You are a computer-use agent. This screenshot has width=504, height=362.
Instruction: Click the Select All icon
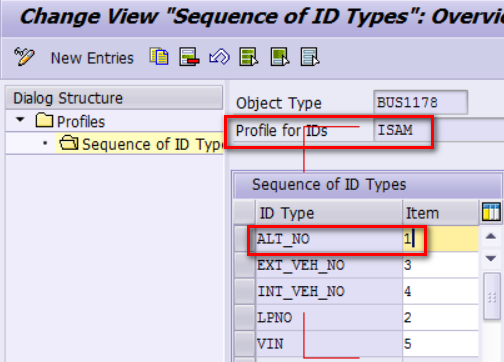249,57
